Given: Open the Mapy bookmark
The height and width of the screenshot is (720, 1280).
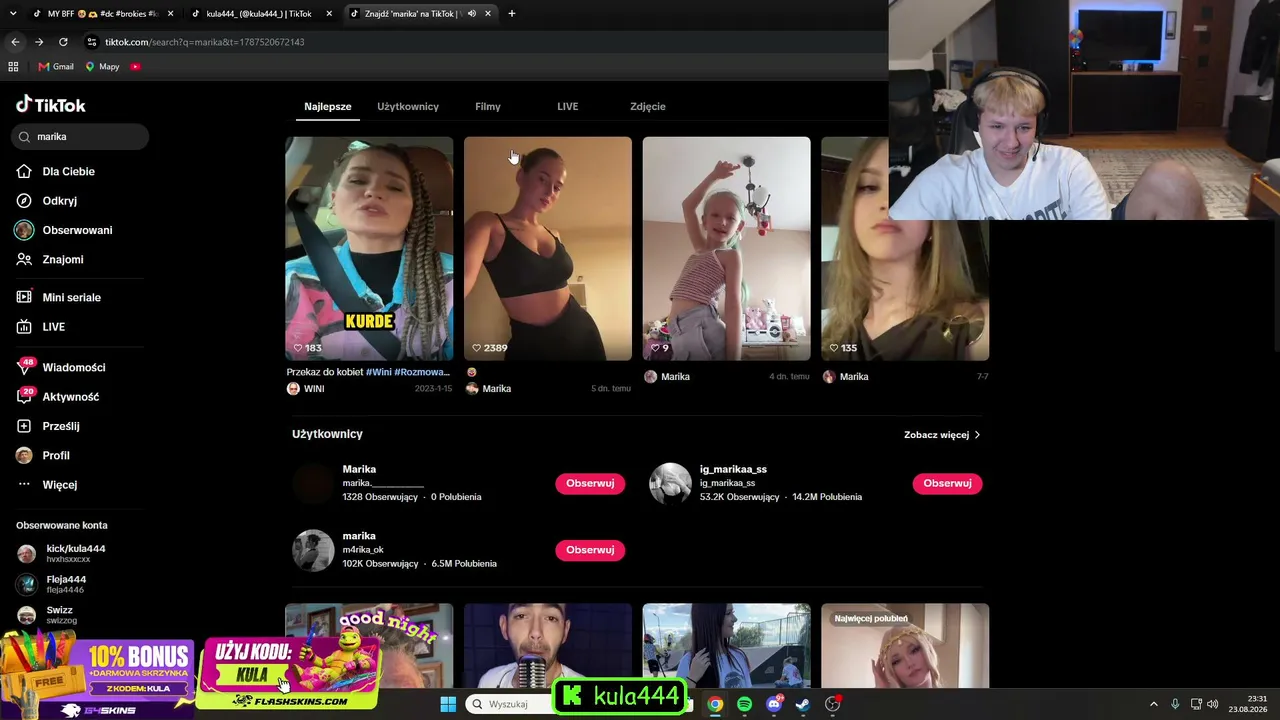Looking at the screenshot, I should point(102,66).
